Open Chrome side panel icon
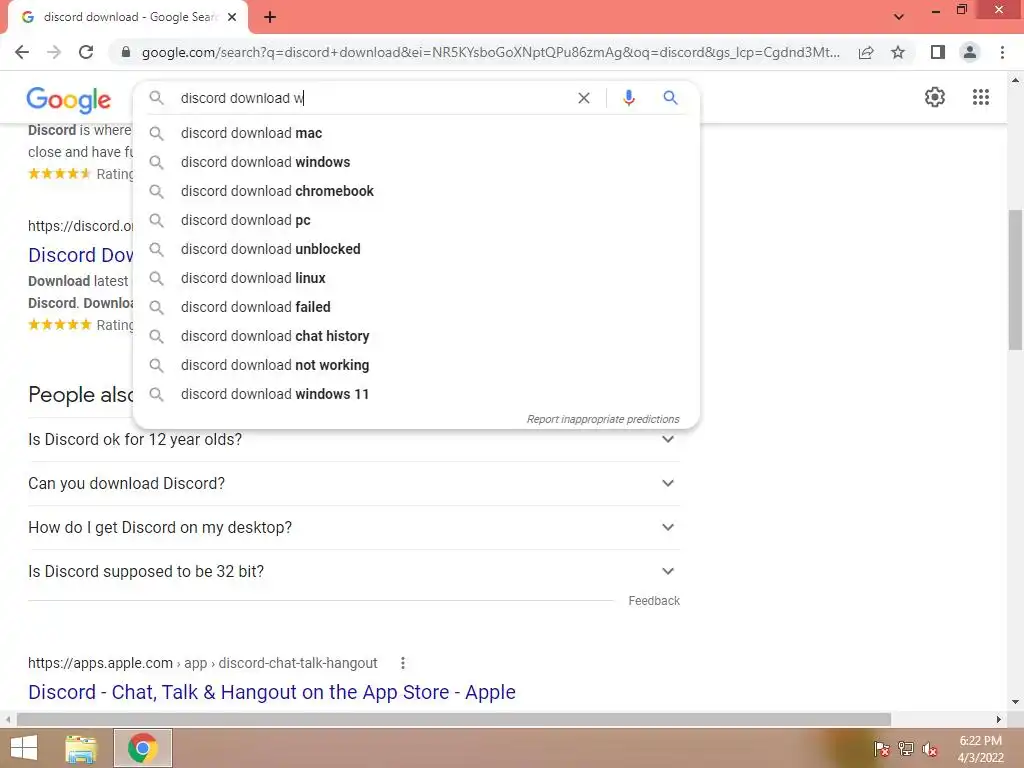The height and width of the screenshot is (768, 1024). [938, 52]
